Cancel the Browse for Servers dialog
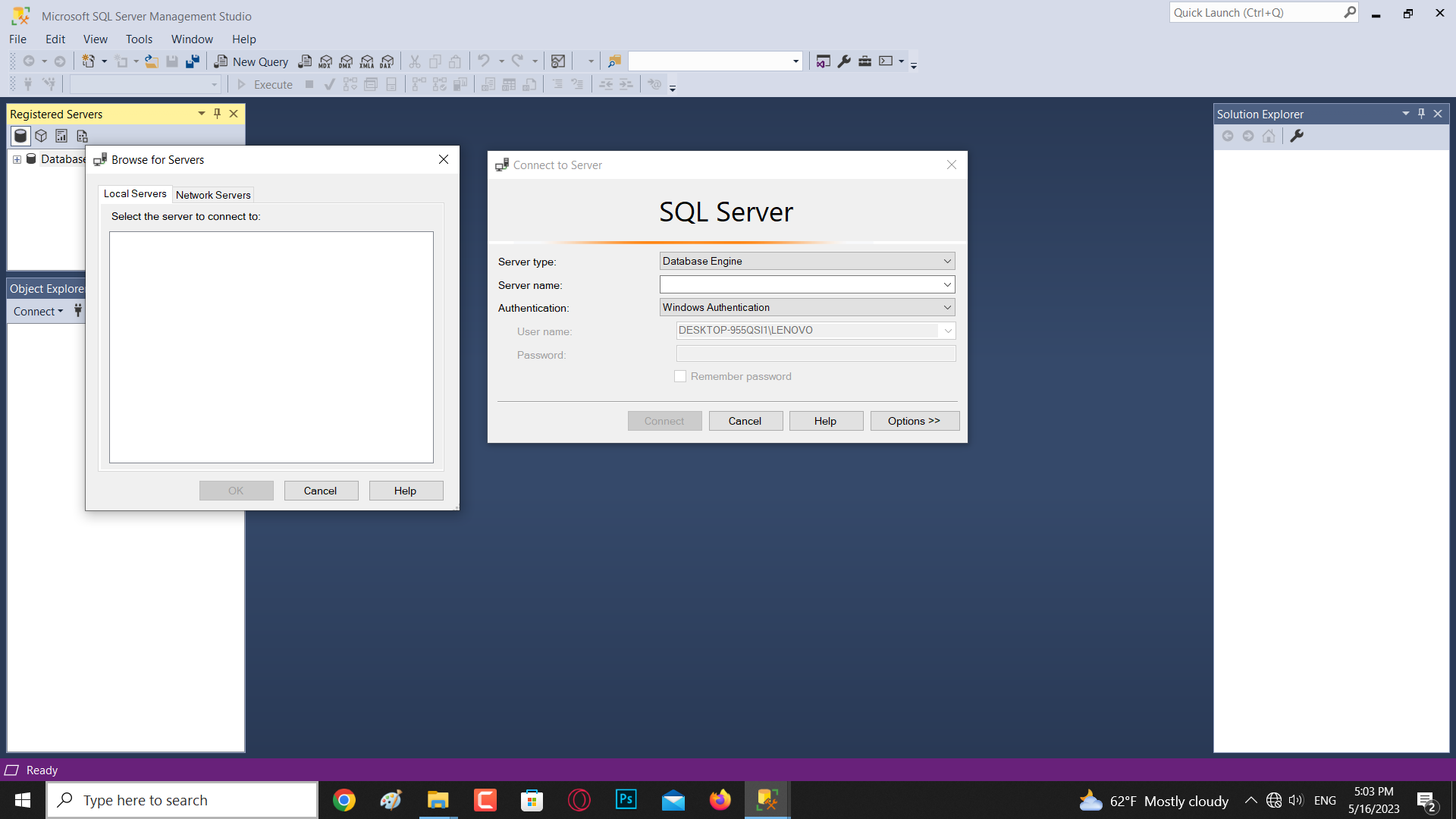Screen dimensions: 1456x819 point(321,491)
